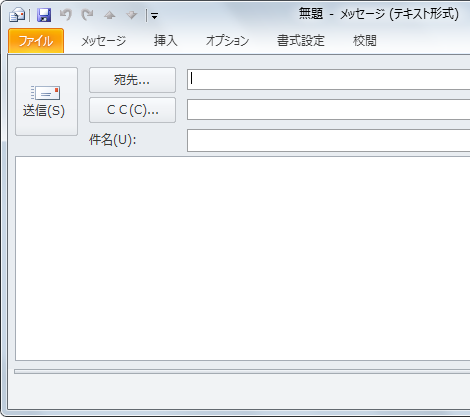Click the 件名 subject input field
The width and height of the screenshot is (470, 417).
click(x=328, y=141)
